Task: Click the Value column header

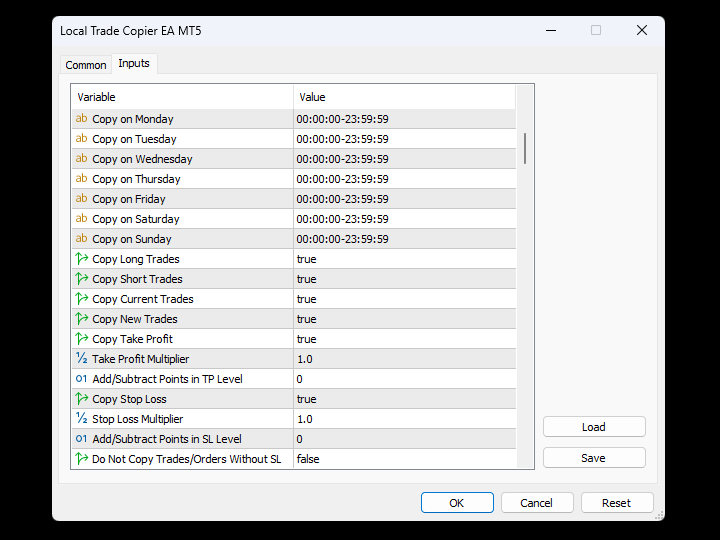Action: point(405,97)
